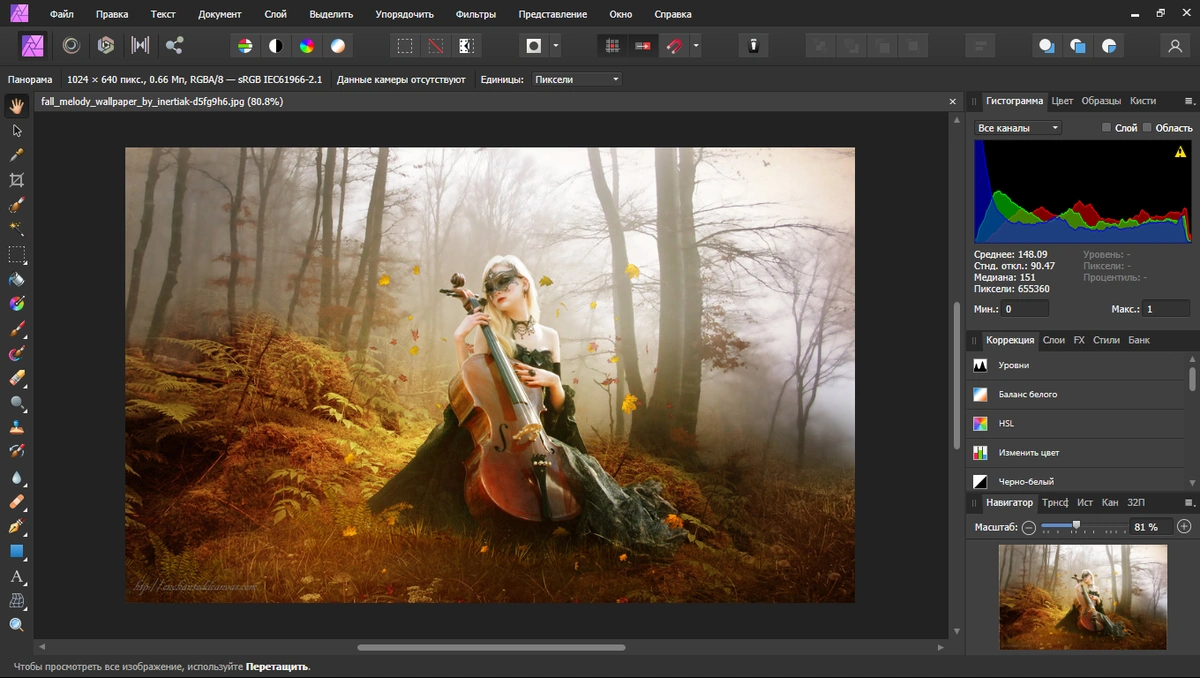Select the Color Picker eyedropper tool
Viewport: 1200px width, 678px height.
[17, 156]
